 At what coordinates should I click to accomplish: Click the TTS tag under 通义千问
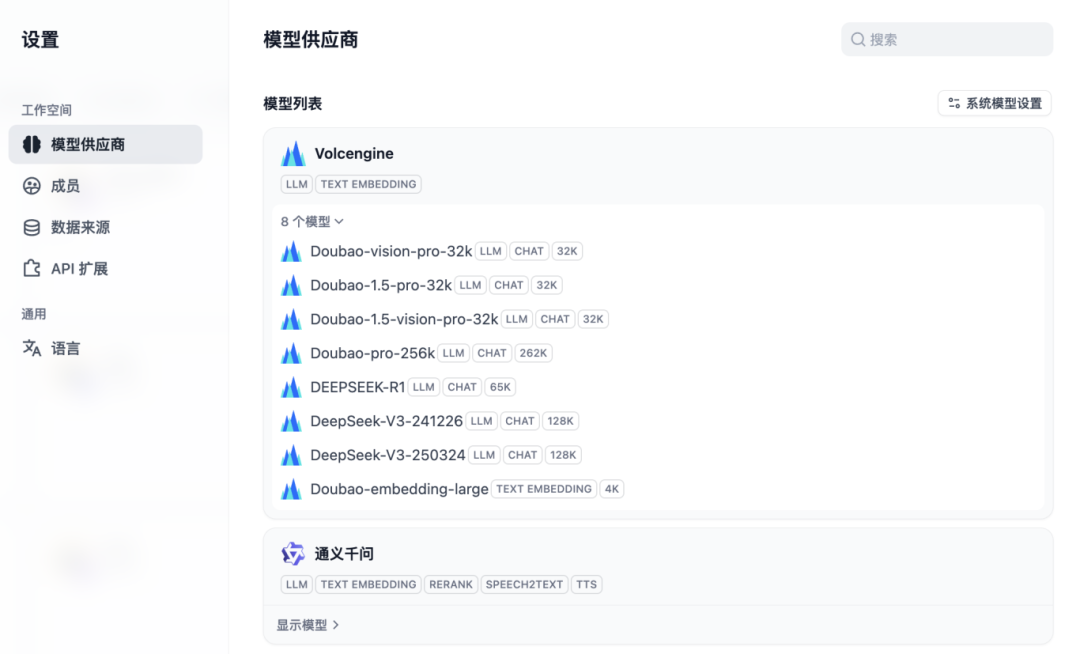pos(587,584)
